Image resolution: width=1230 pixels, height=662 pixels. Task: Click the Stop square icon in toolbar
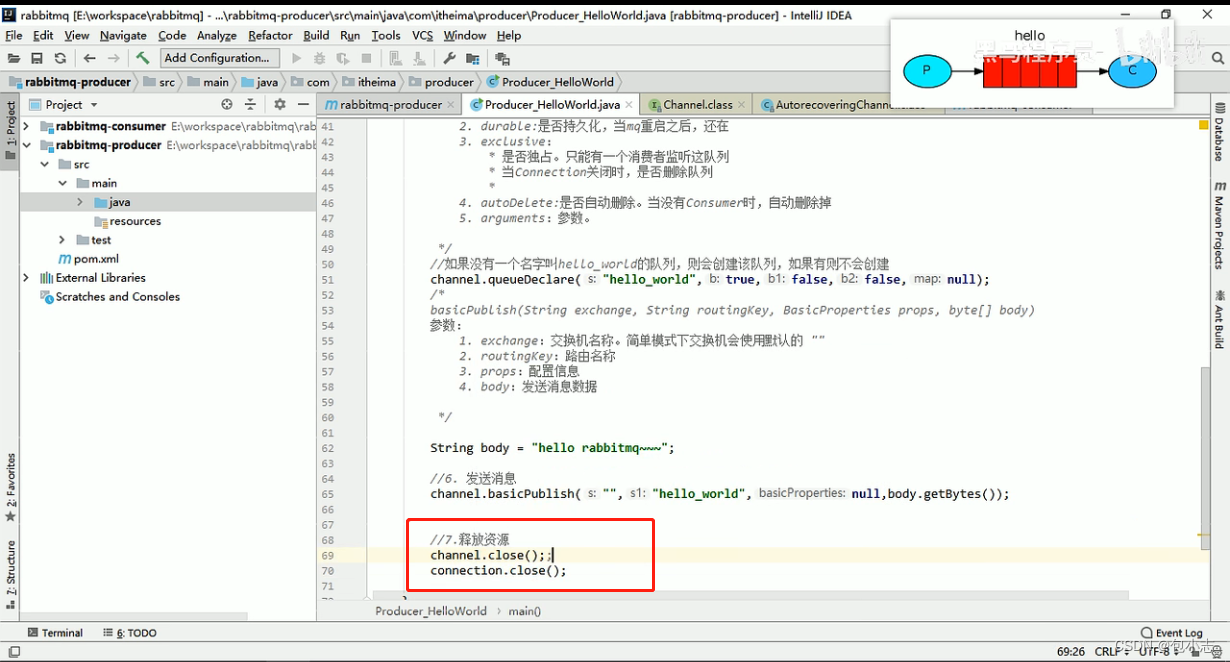[367, 59]
